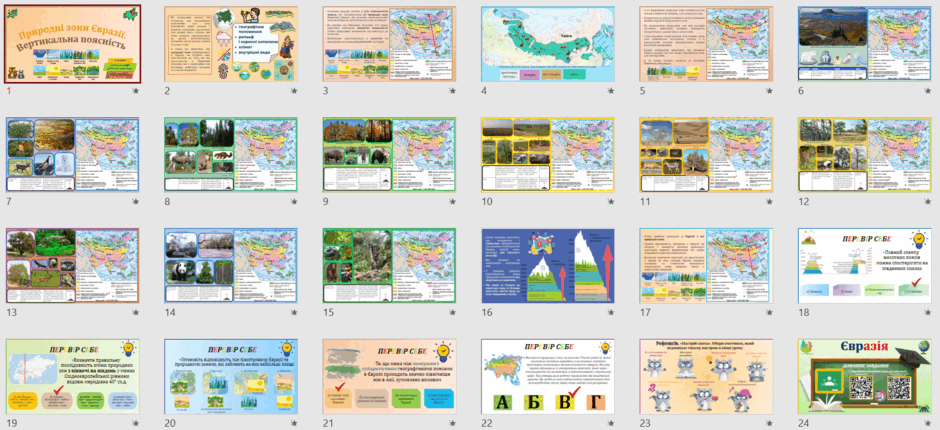Select slide 10 yellow-bordered steppe thumbnail
940x430 pixels.
tap(547, 155)
